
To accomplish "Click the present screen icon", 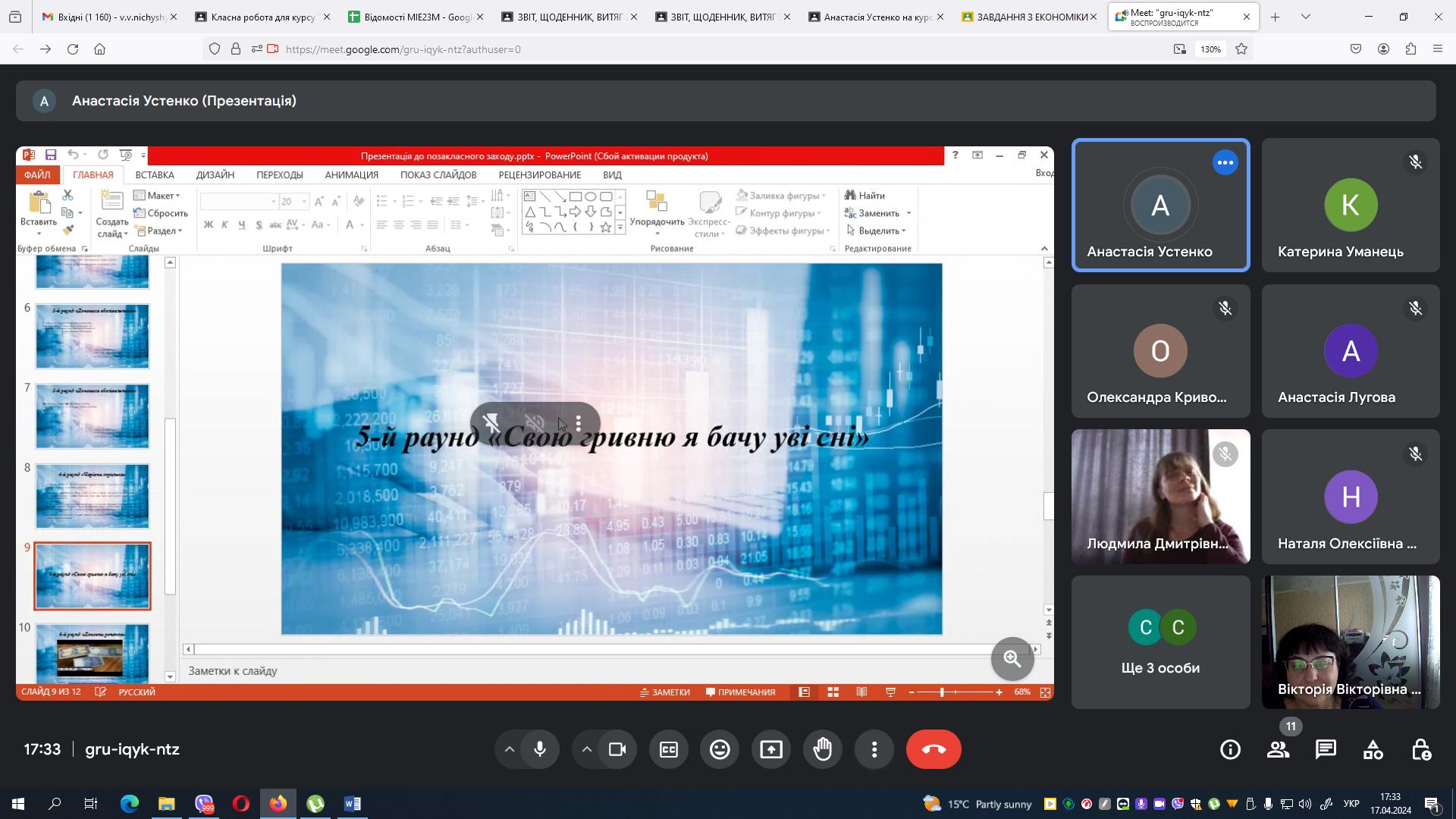I will pos(771,749).
